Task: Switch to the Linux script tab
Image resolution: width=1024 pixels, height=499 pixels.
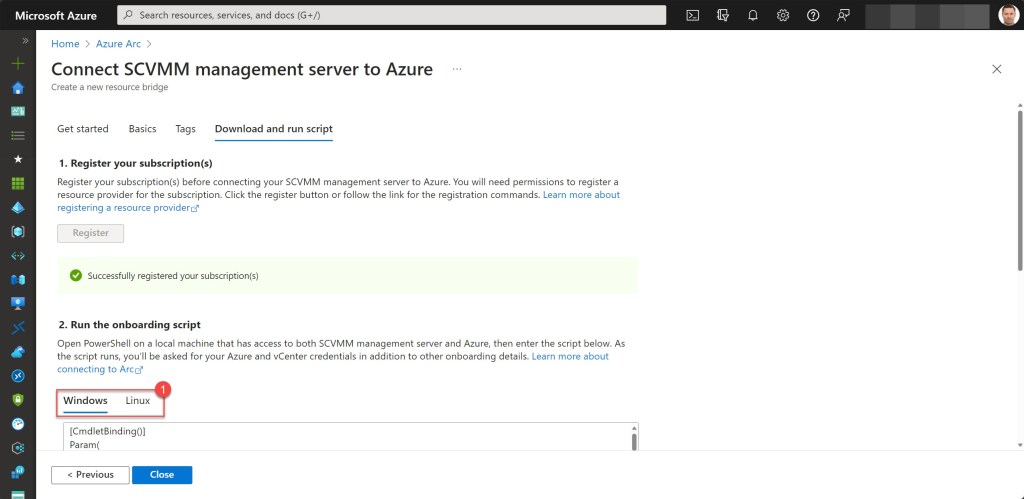Action: pyautogui.click(x=137, y=401)
